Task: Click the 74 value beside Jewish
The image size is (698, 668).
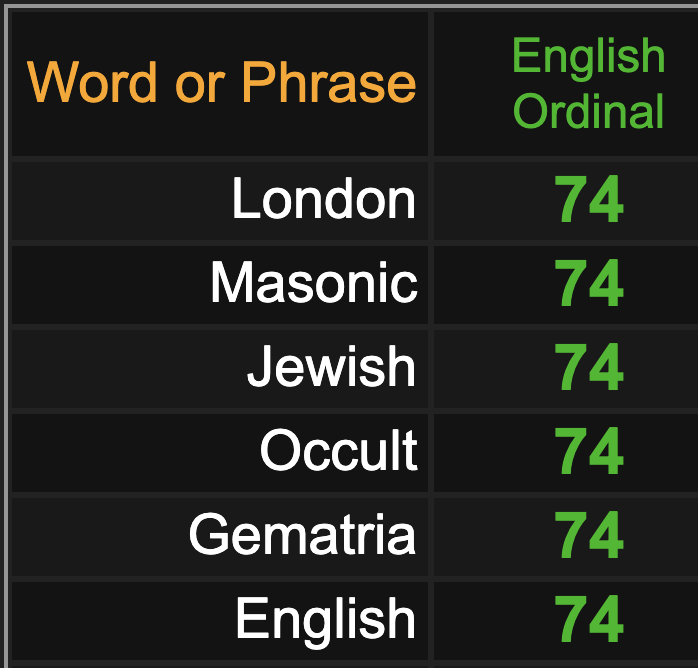Action: [588, 367]
